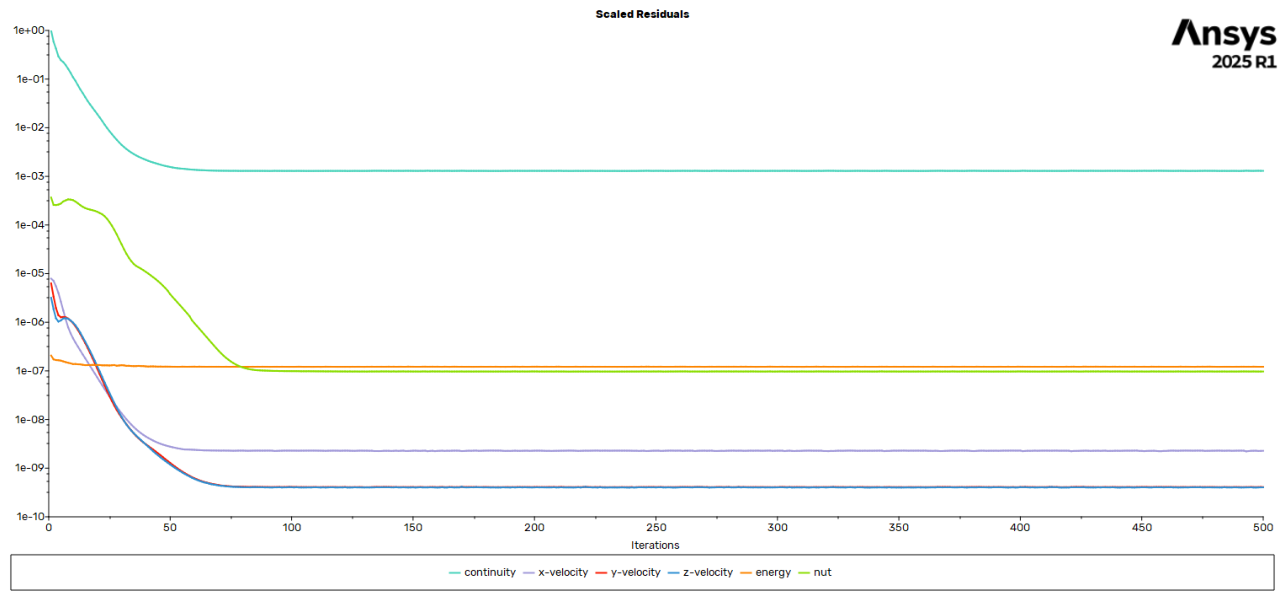Viewport: 1286px width, 600px height.
Task: Click the '1e+00' y-axis tick label
Action: (28, 31)
